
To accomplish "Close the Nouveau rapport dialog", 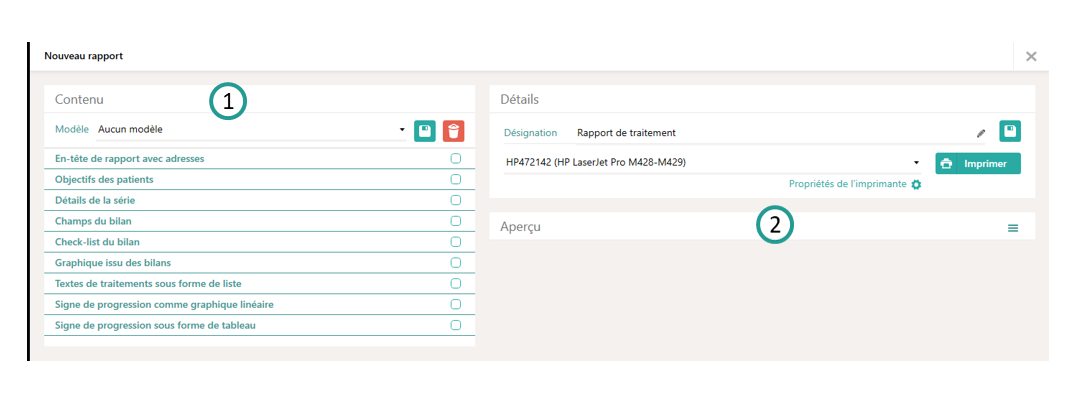I will point(1031,56).
